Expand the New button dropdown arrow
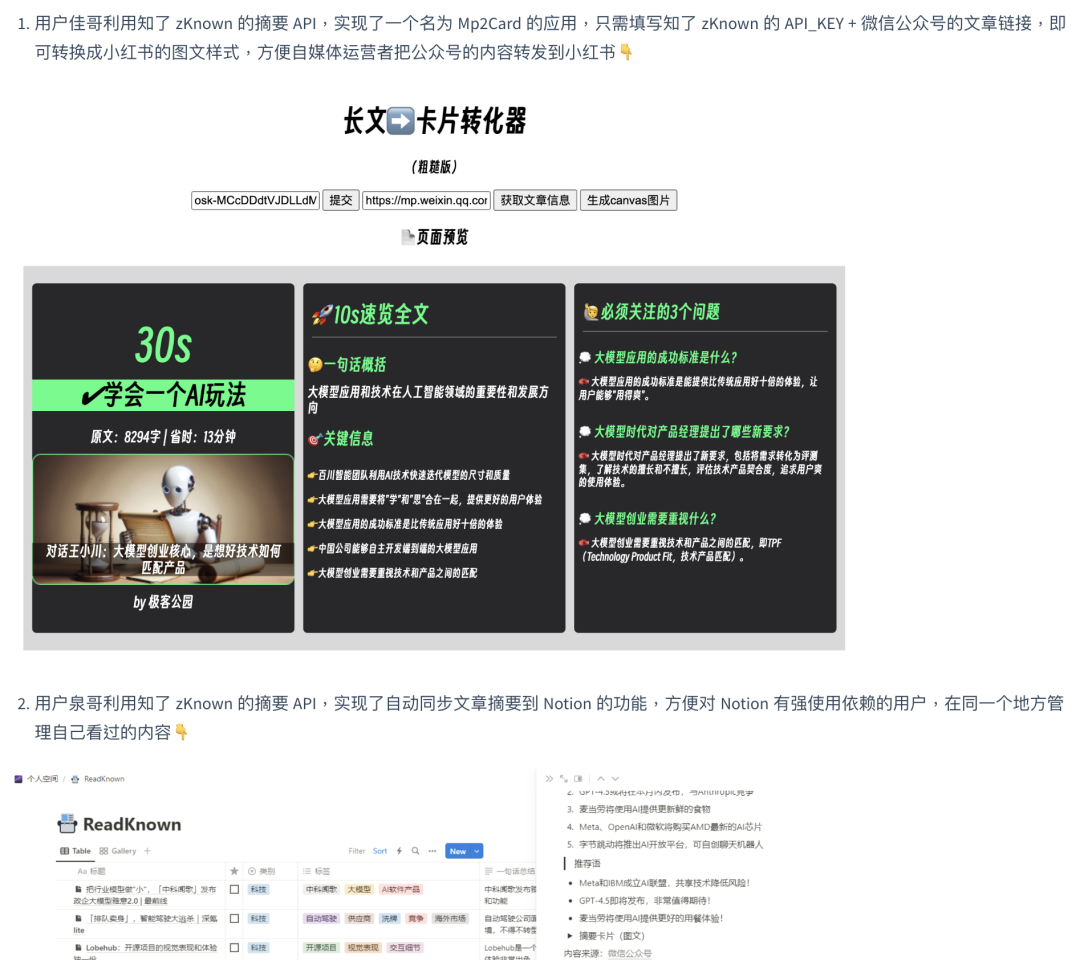Viewport: 1080px width, 960px height. point(477,851)
